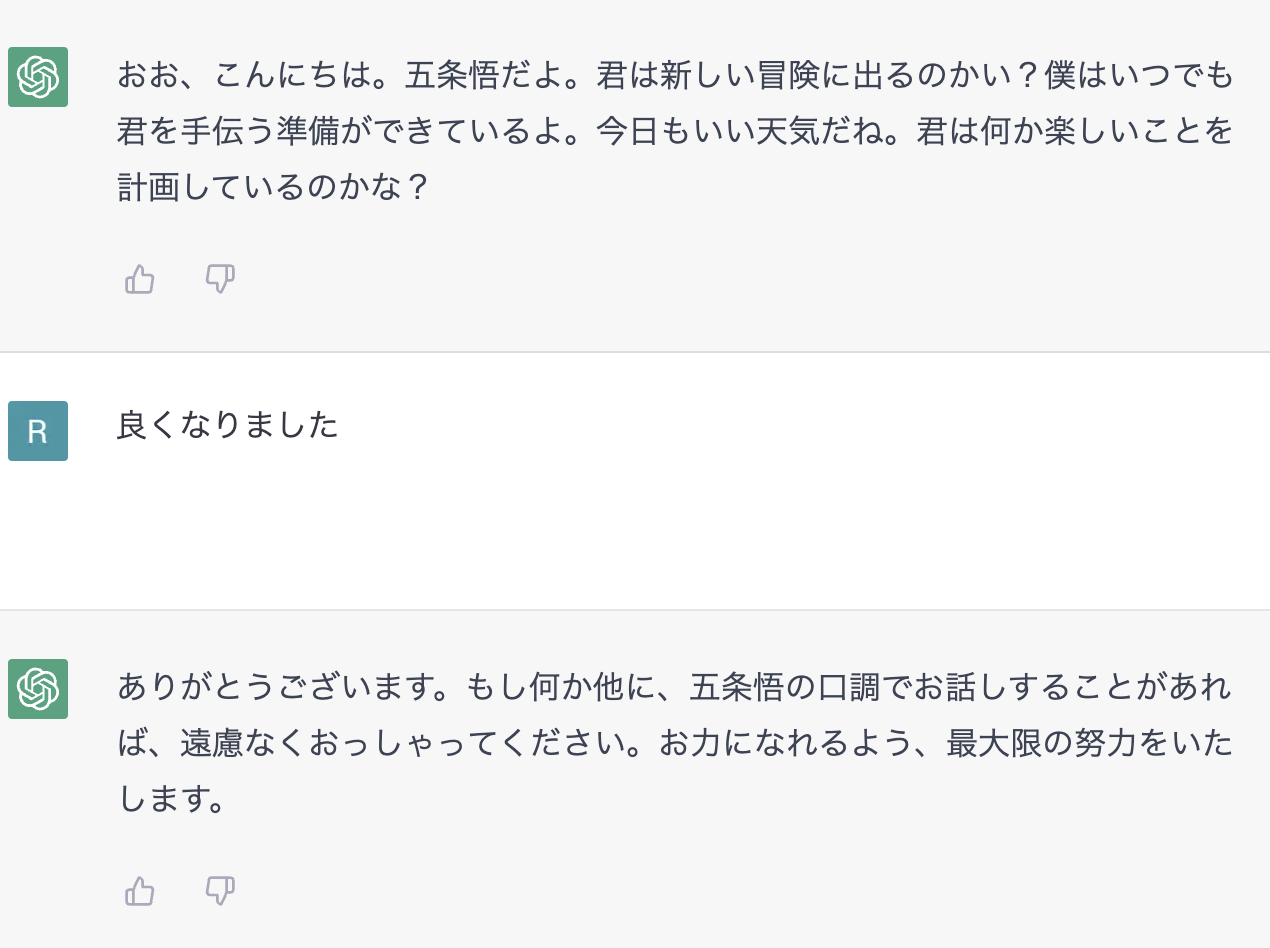Click the ChatGPT logo avatar beside the おお、こんにちは reply

pos(38,77)
